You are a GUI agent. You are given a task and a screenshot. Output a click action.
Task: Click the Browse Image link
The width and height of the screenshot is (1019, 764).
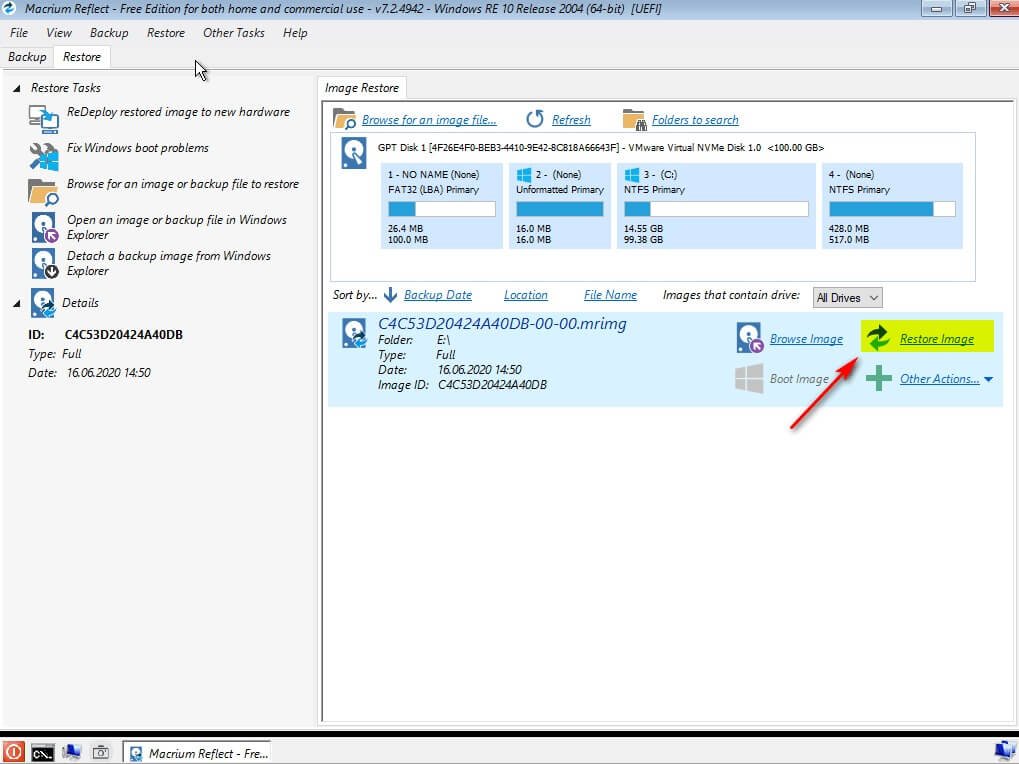pyautogui.click(x=806, y=338)
